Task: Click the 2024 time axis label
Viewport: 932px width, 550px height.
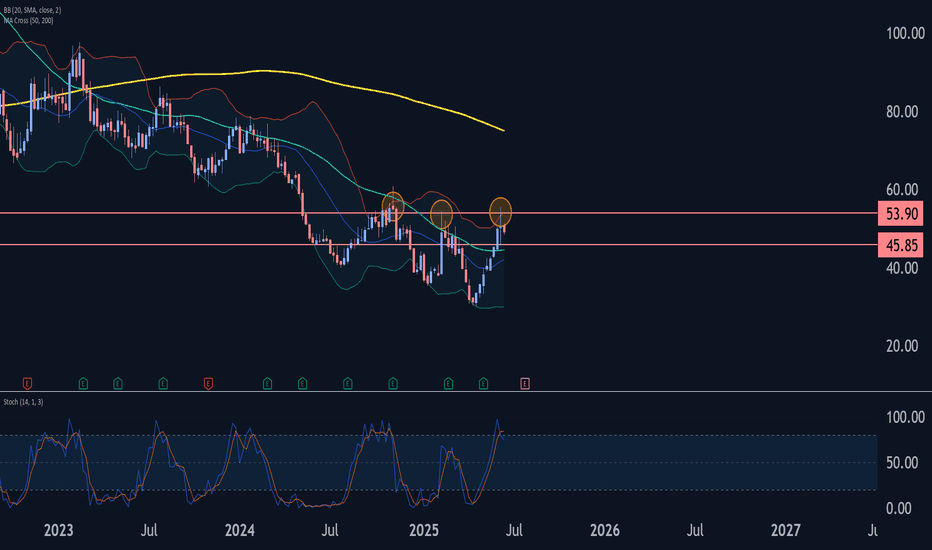Action: (x=240, y=530)
